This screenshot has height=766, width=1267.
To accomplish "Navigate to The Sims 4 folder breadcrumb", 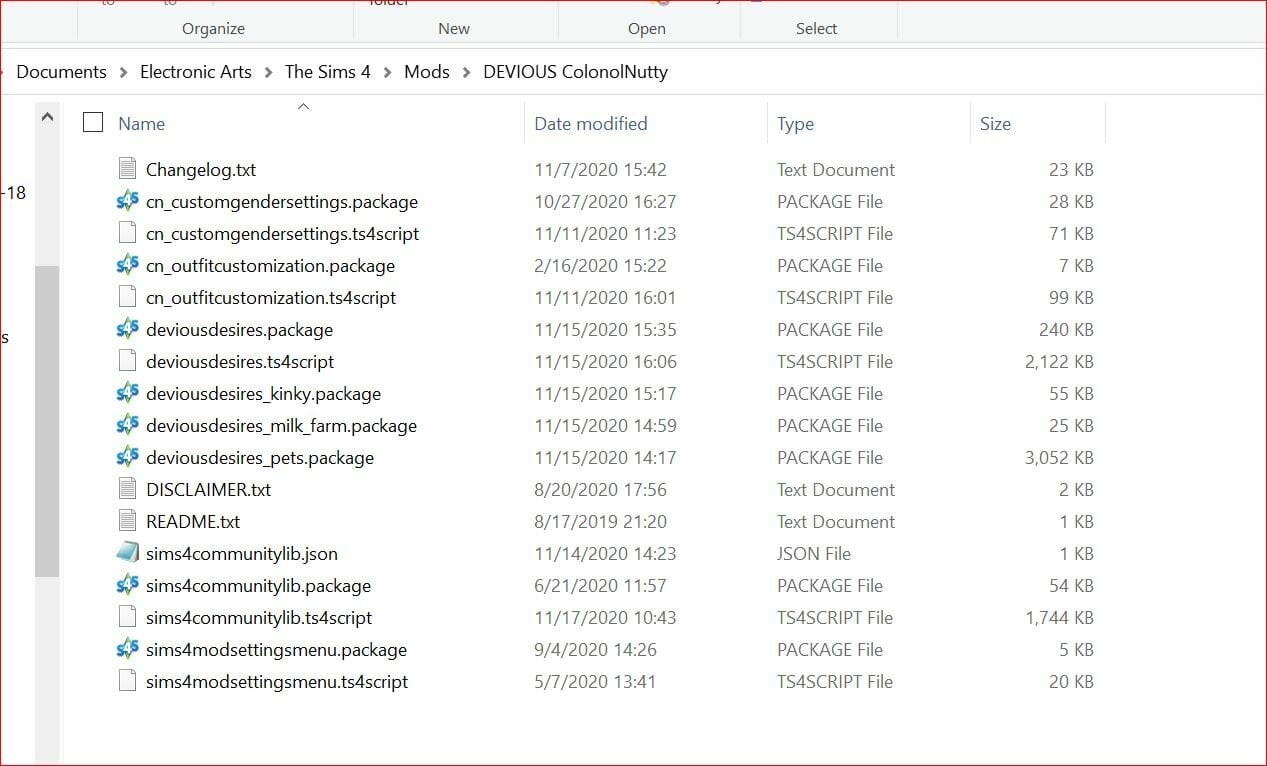I will [328, 72].
